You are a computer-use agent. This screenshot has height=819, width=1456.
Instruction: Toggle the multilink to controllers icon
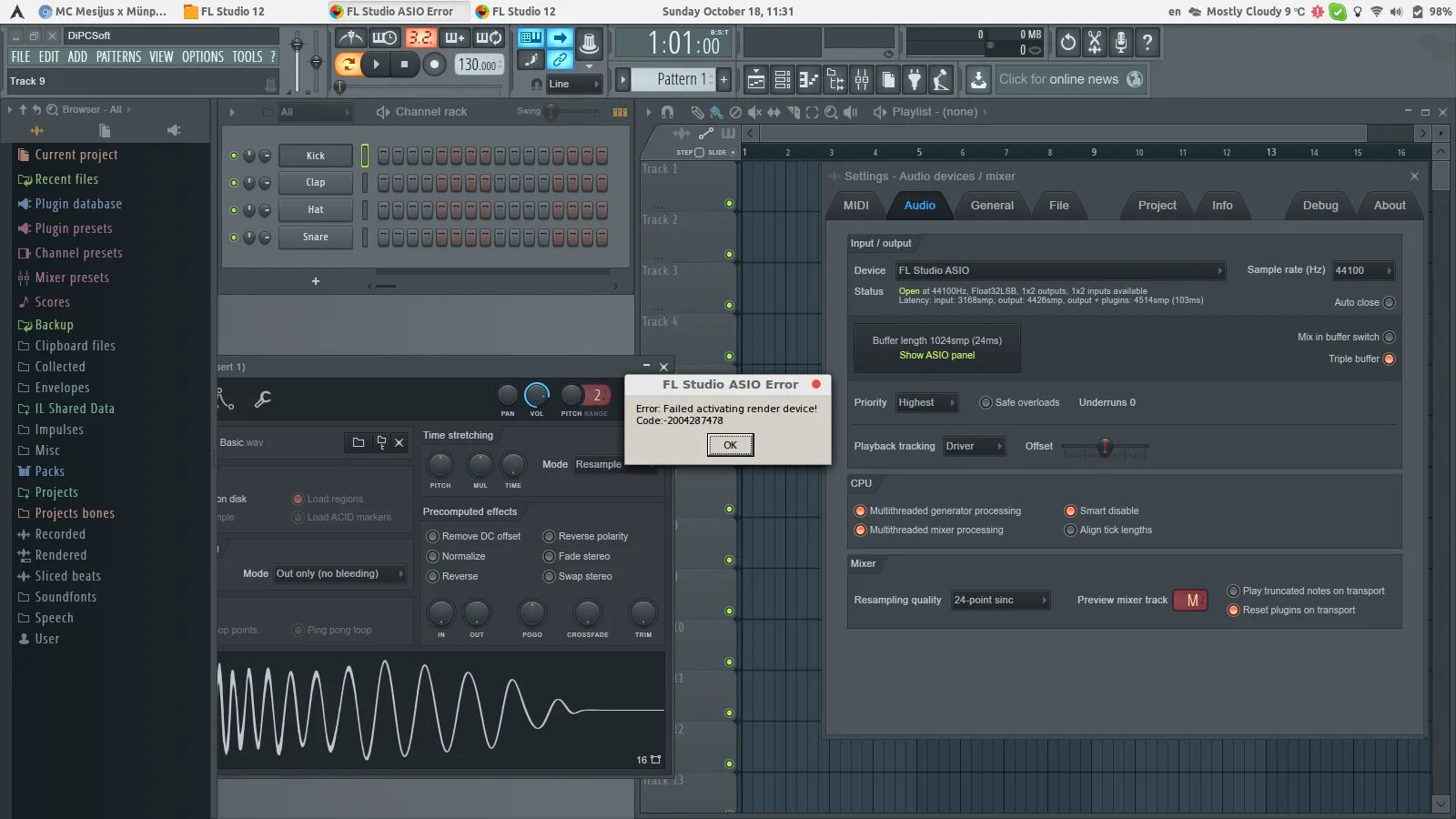point(560,60)
